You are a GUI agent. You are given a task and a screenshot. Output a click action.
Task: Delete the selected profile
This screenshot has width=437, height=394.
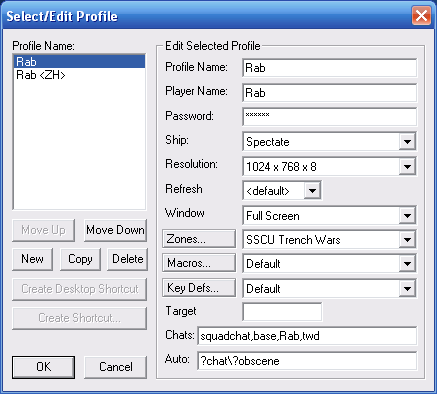pos(127,259)
